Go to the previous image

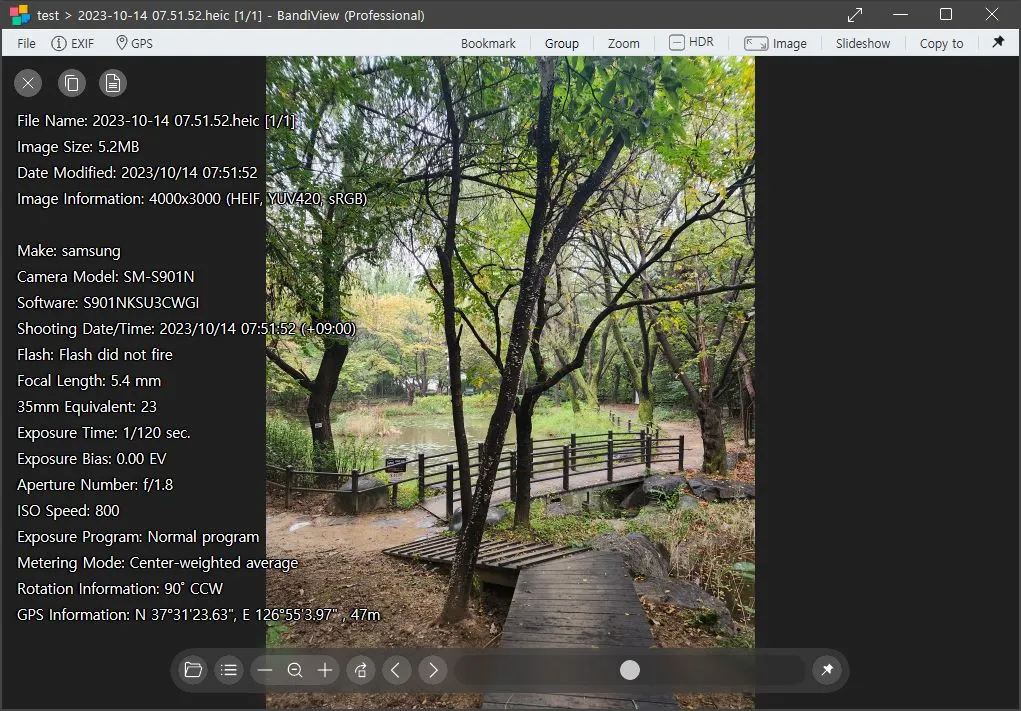tap(397, 670)
